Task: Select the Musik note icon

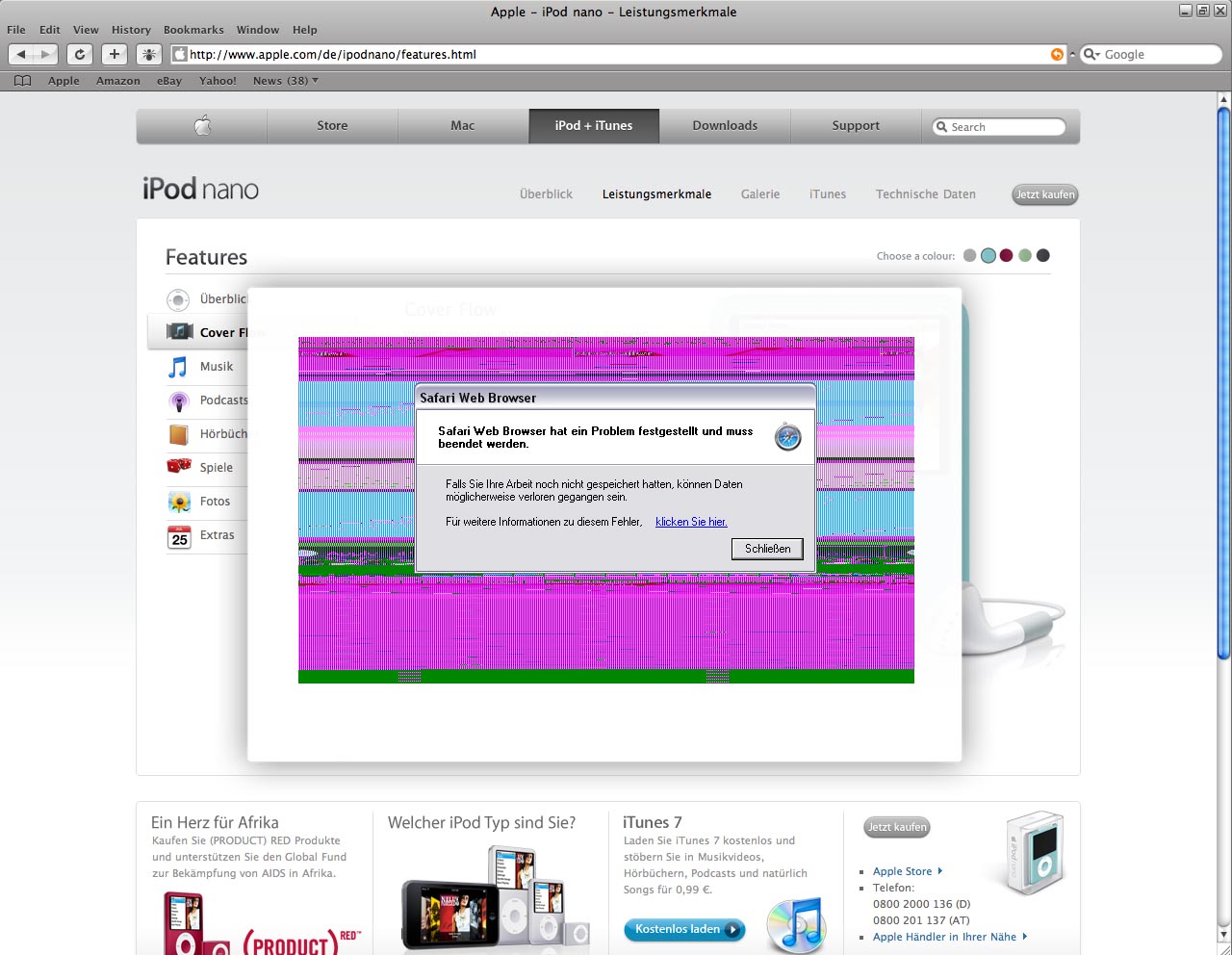Action: click(x=178, y=367)
